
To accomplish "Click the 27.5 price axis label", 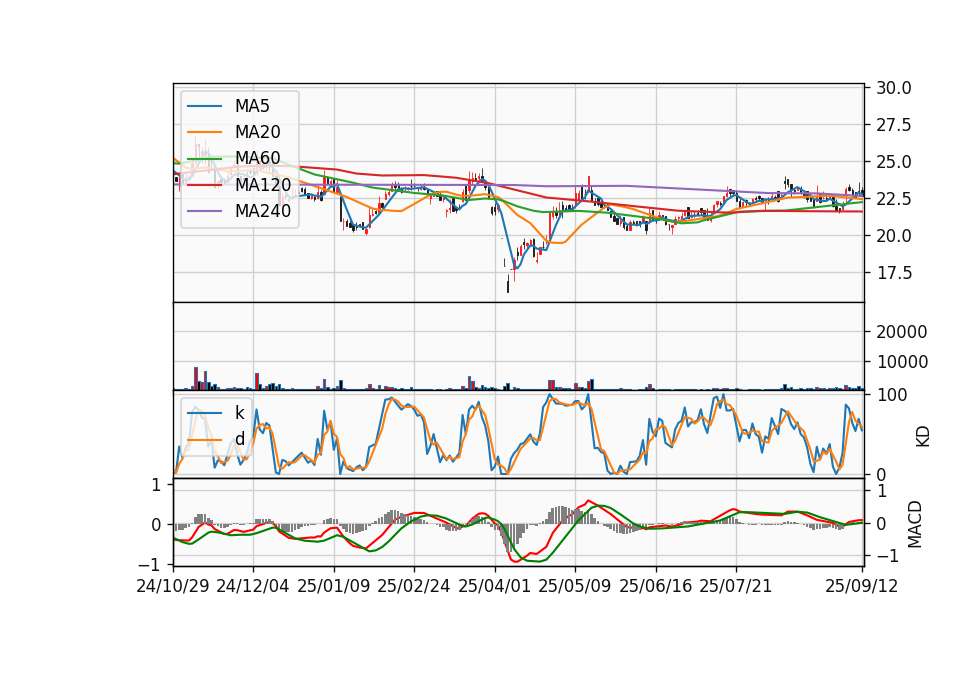I will [894, 125].
